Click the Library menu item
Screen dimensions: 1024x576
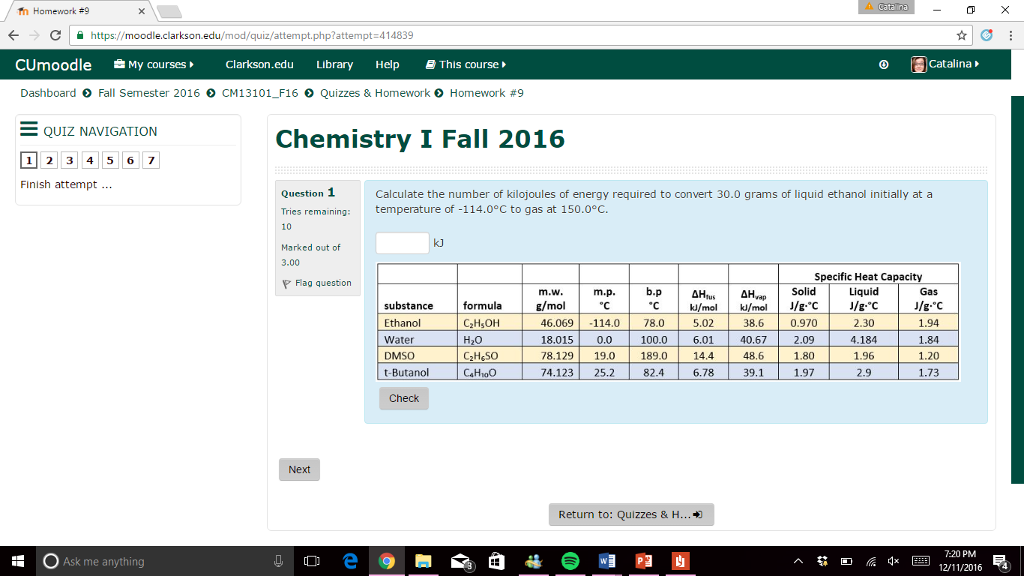click(x=335, y=64)
